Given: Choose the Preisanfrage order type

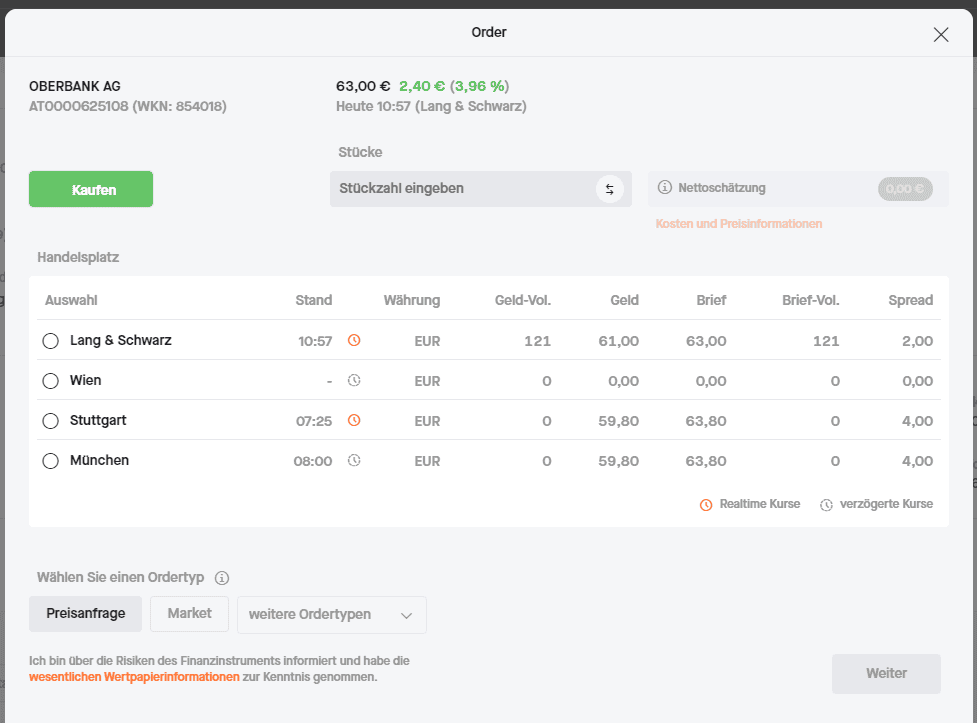Looking at the screenshot, I should (85, 614).
